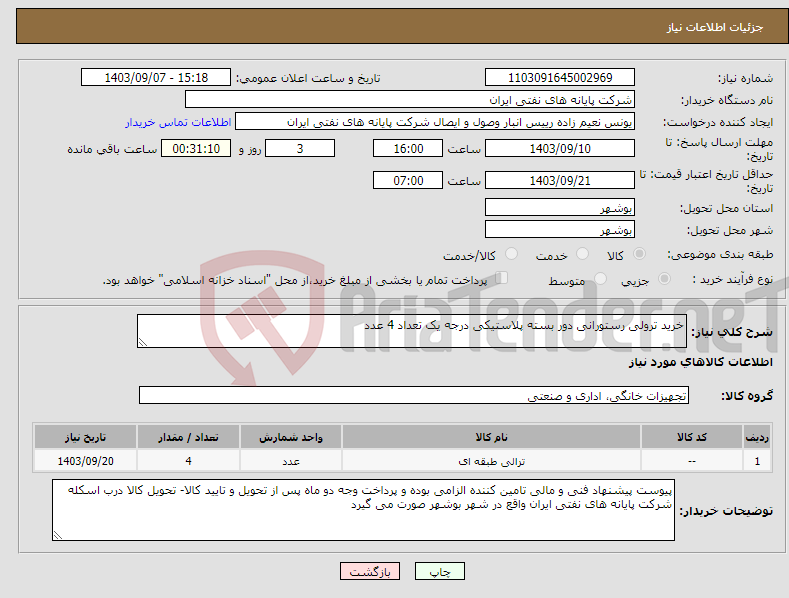Click the resize grip of buyer notes box

(x=58, y=535)
